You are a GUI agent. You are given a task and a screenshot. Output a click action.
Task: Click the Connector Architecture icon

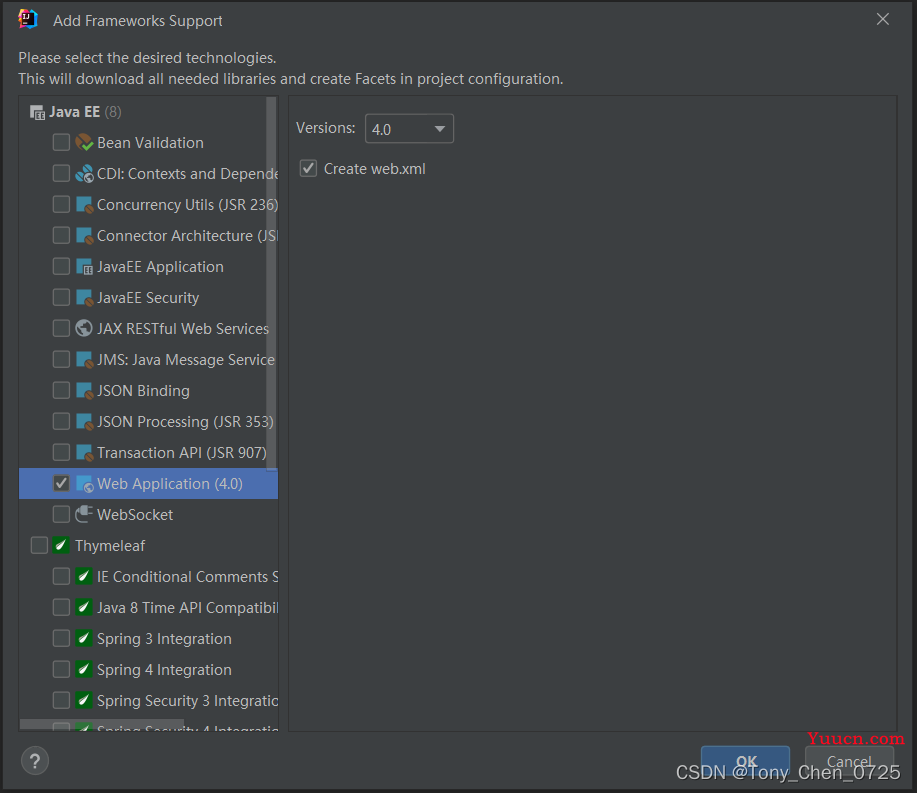[84, 235]
